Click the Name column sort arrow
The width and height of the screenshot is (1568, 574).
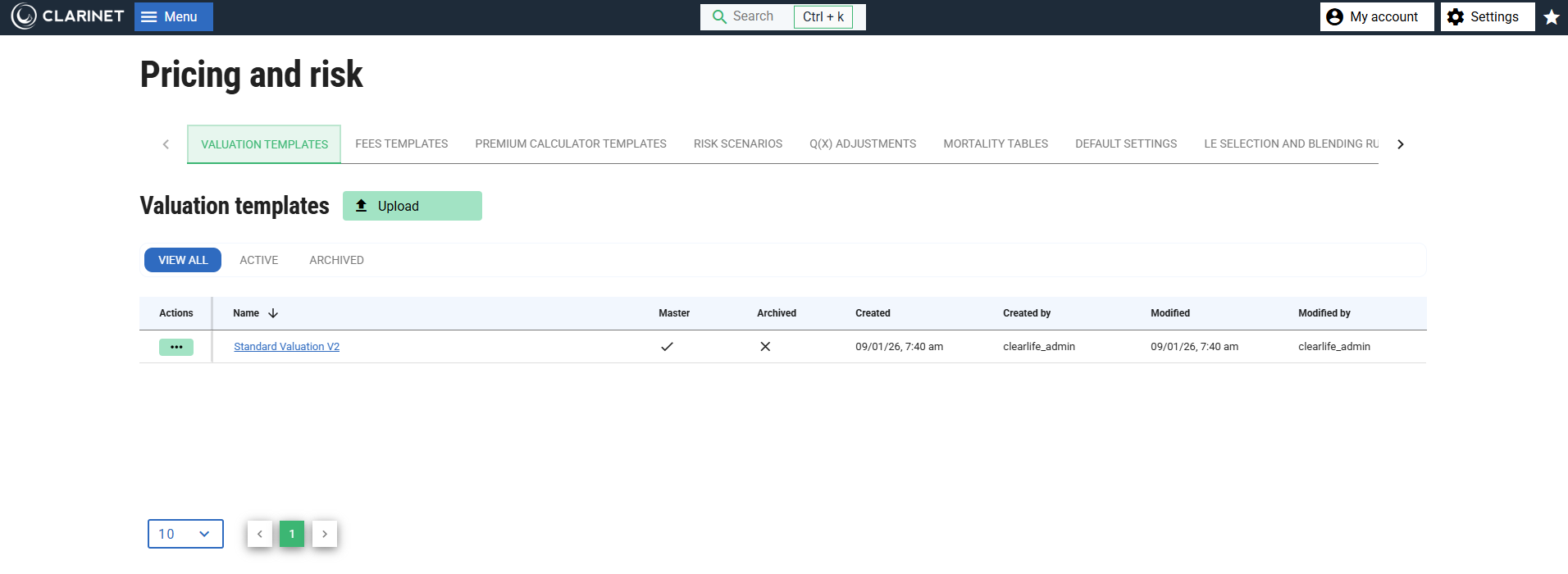(273, 313)
